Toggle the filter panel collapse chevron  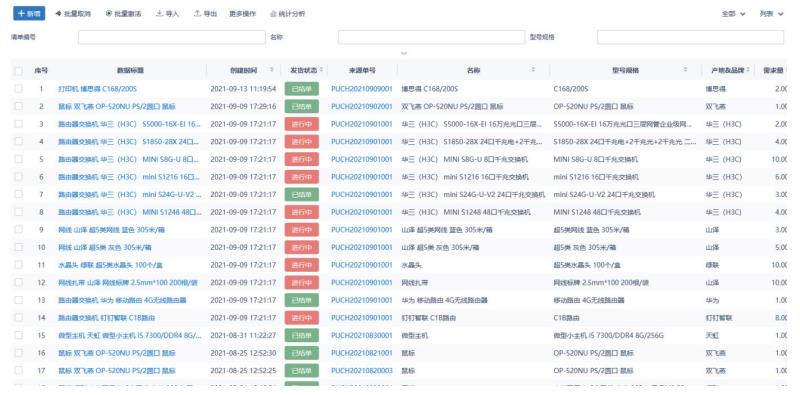point(404,53)
